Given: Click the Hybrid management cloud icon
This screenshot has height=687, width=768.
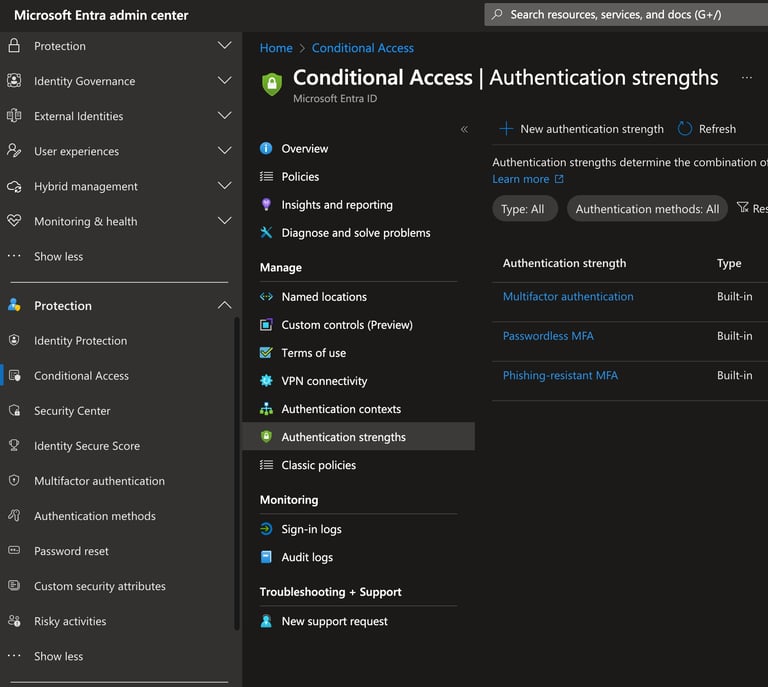Looking at the screenshot, I should [14, 186].
